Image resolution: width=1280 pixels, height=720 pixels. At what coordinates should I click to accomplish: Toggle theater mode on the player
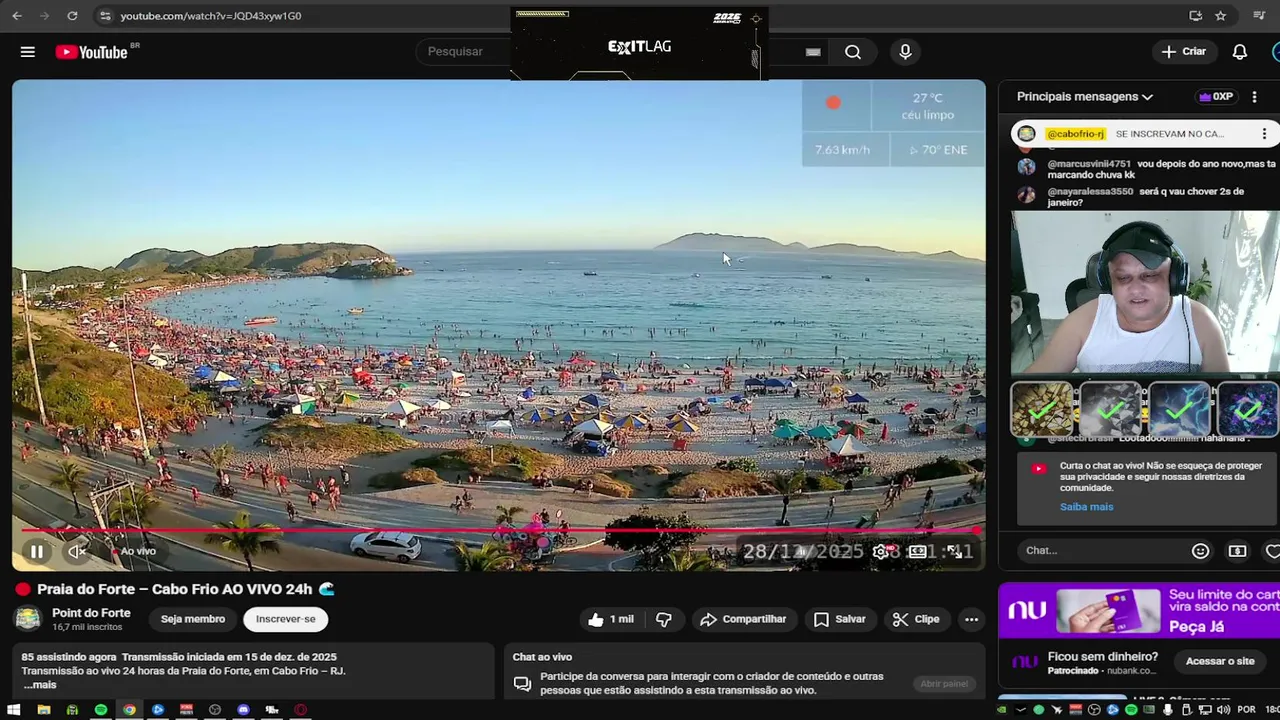pos(917,551)
